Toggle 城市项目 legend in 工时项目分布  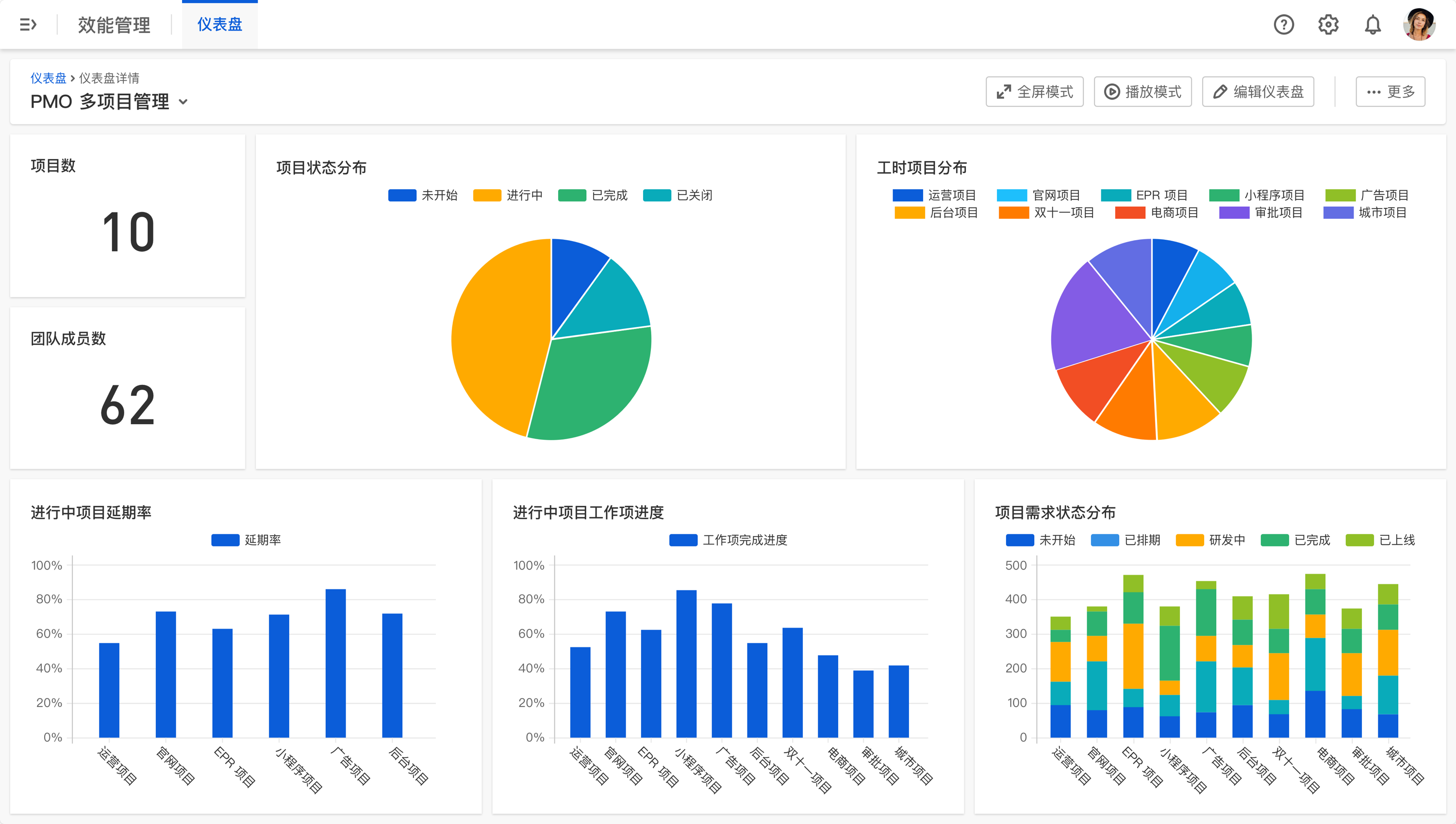1365,213
